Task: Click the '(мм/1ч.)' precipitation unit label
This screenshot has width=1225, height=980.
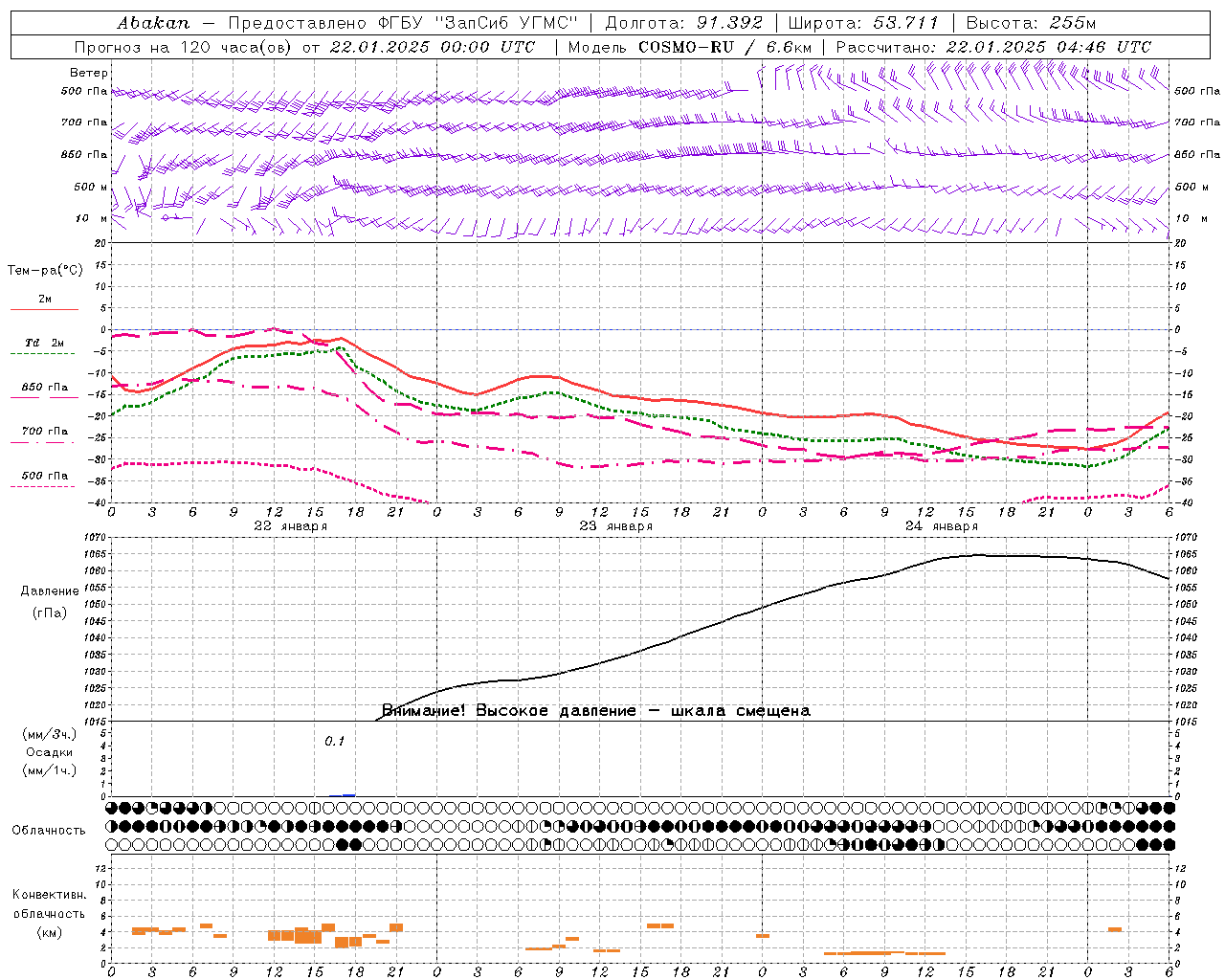Action: point(50,770)
